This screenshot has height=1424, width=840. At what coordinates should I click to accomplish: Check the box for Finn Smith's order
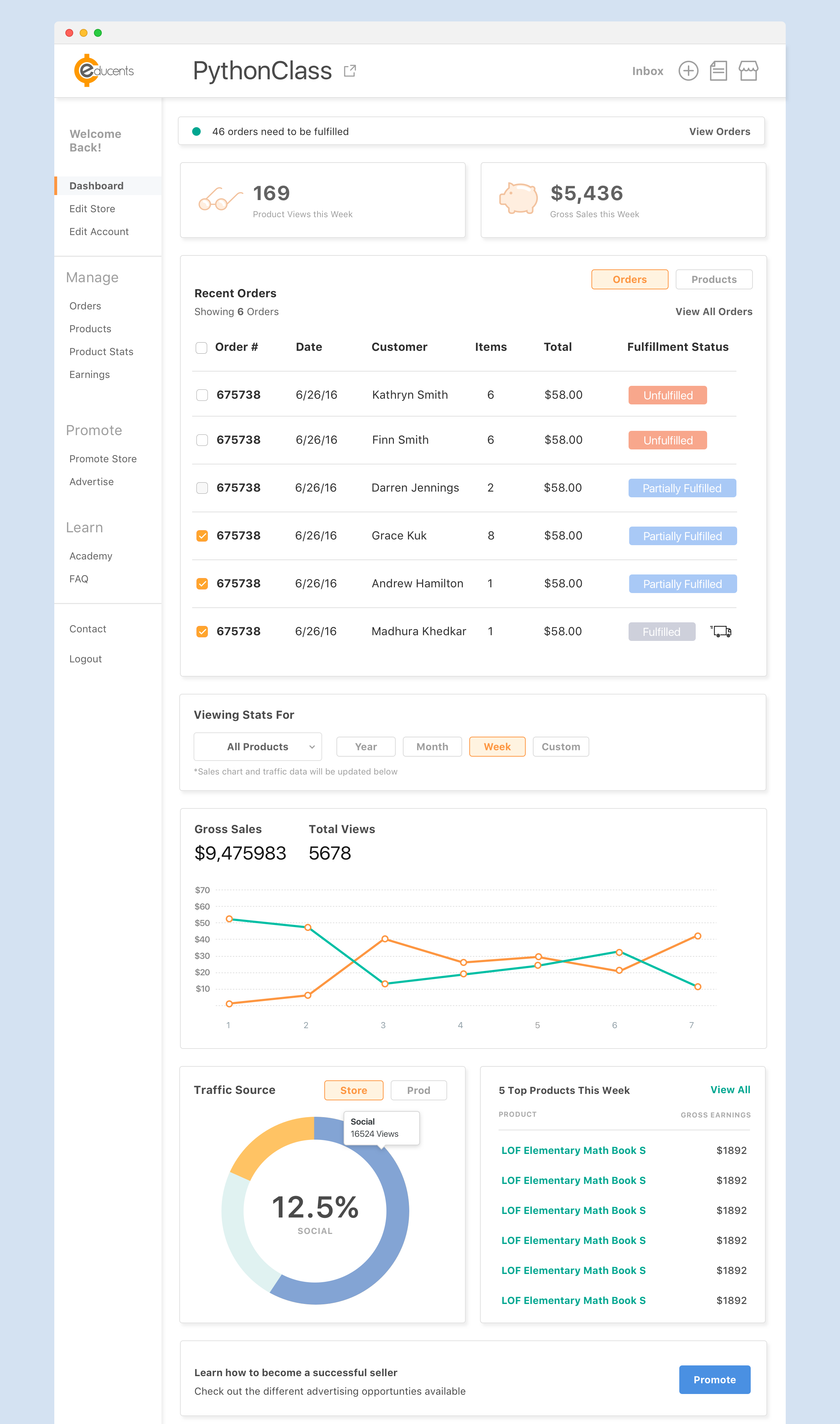201,440
